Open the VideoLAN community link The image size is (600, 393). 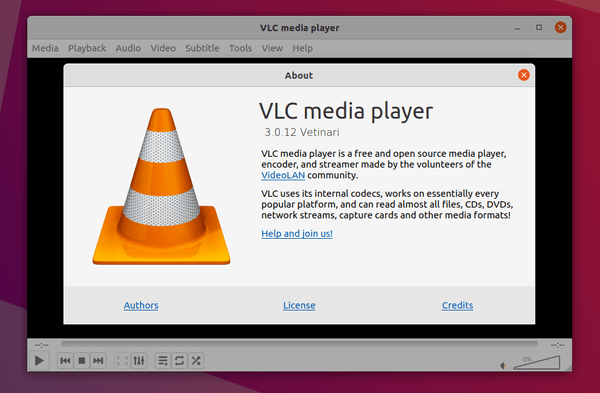pyautogui.click(x=283, y=175)
